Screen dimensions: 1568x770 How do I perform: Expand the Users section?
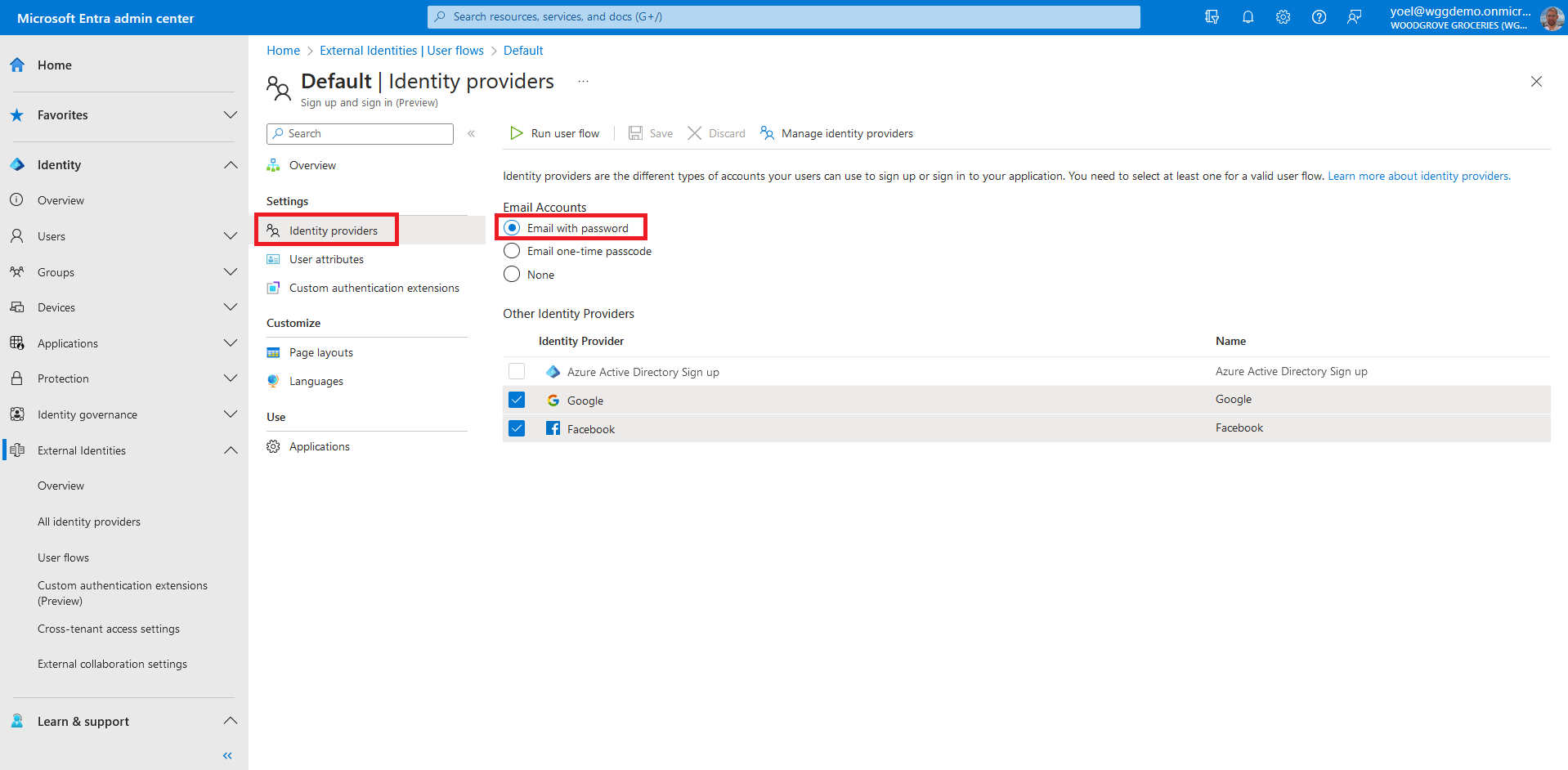(x=231, y=236)
